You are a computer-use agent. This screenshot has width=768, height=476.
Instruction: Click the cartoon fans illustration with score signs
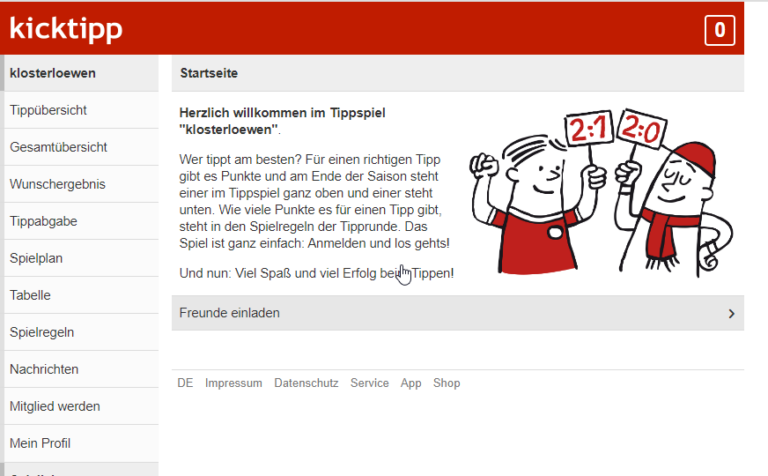pos(601,193)
